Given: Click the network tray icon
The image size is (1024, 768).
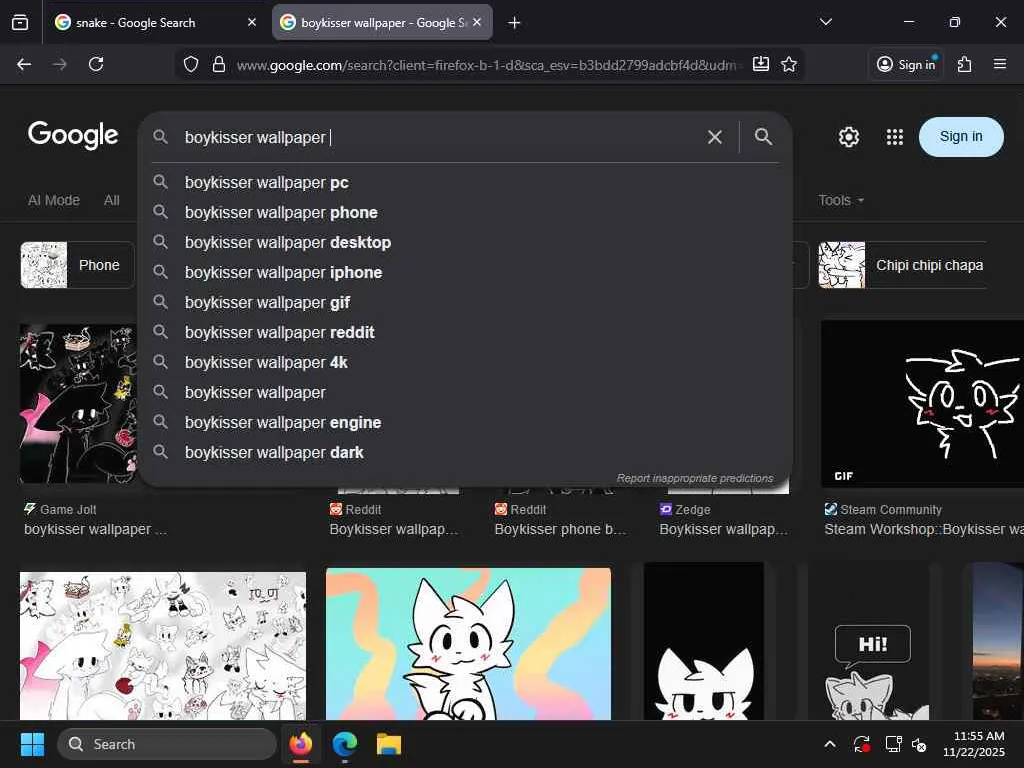Looking at the screenshot, I should point(893,744).
